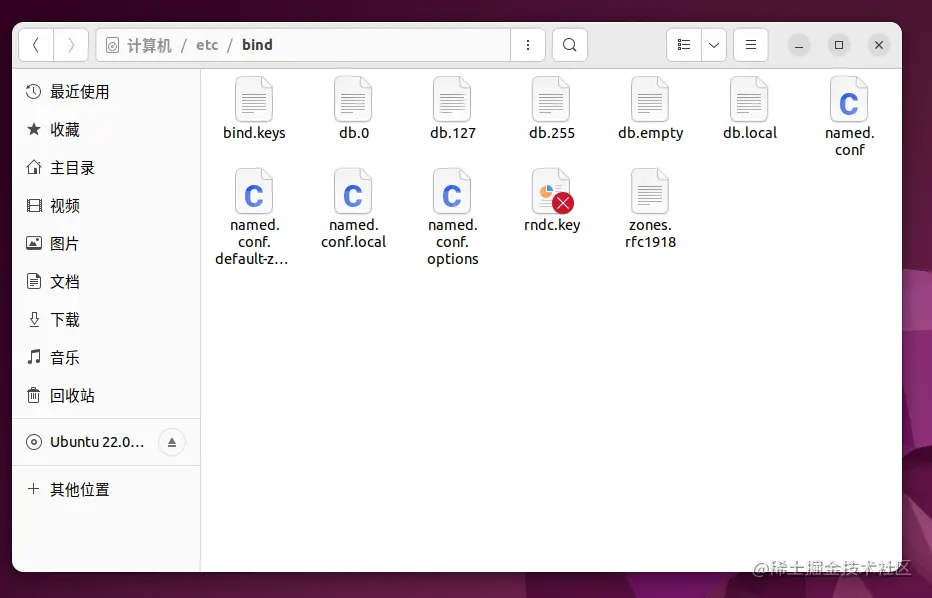This screenshot has width=932, height=598.
Task: Select the named.conf.local file icon
Action: tap(353, 191)
